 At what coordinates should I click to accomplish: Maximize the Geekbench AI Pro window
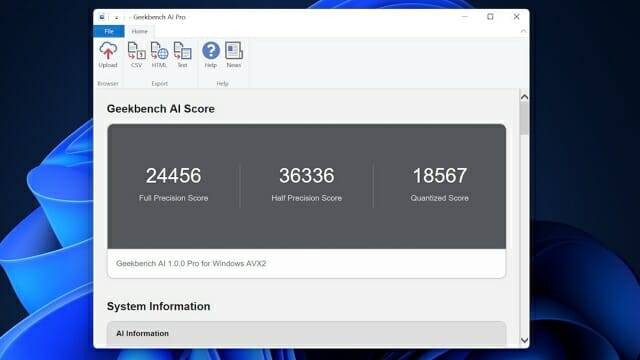tap(490, 17)
